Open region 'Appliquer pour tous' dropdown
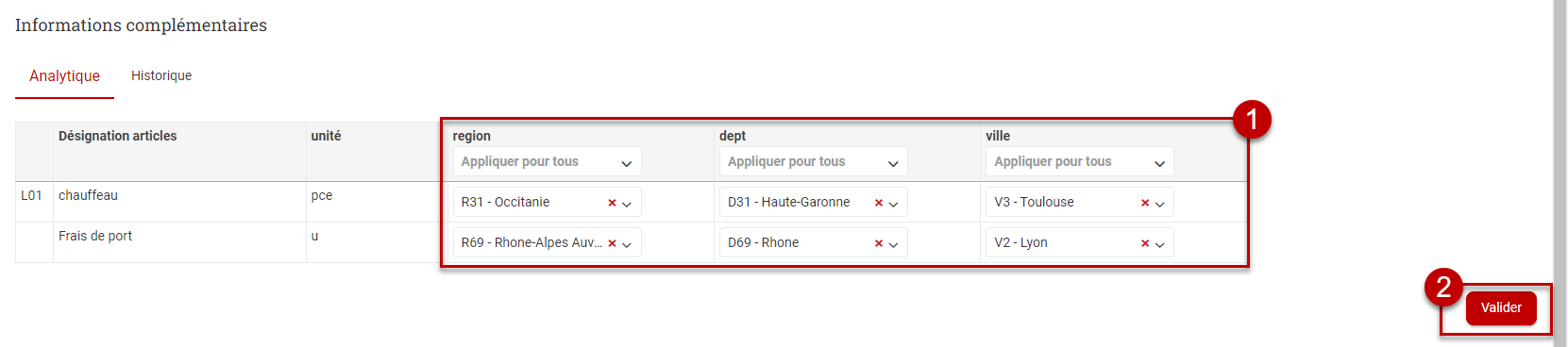The width and height of the screenshot is (1568, 347). (547, 161)
